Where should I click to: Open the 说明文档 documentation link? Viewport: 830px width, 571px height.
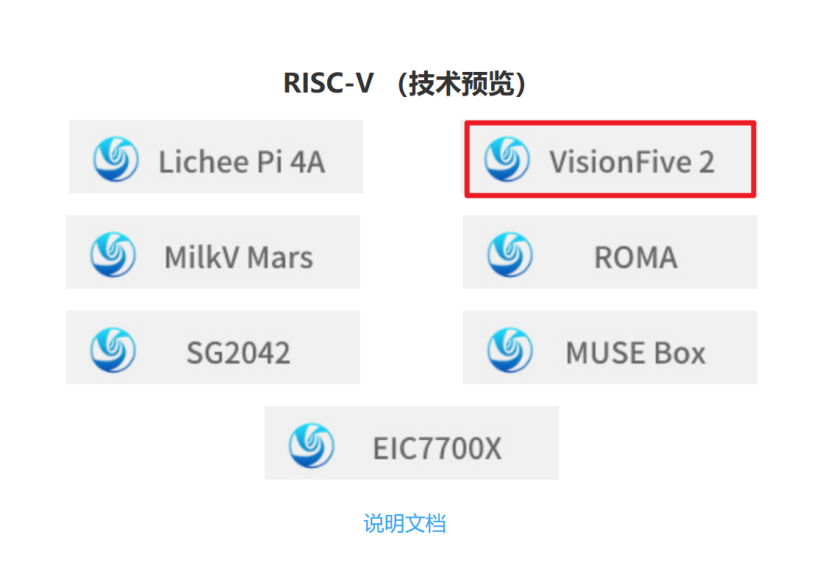404,523
